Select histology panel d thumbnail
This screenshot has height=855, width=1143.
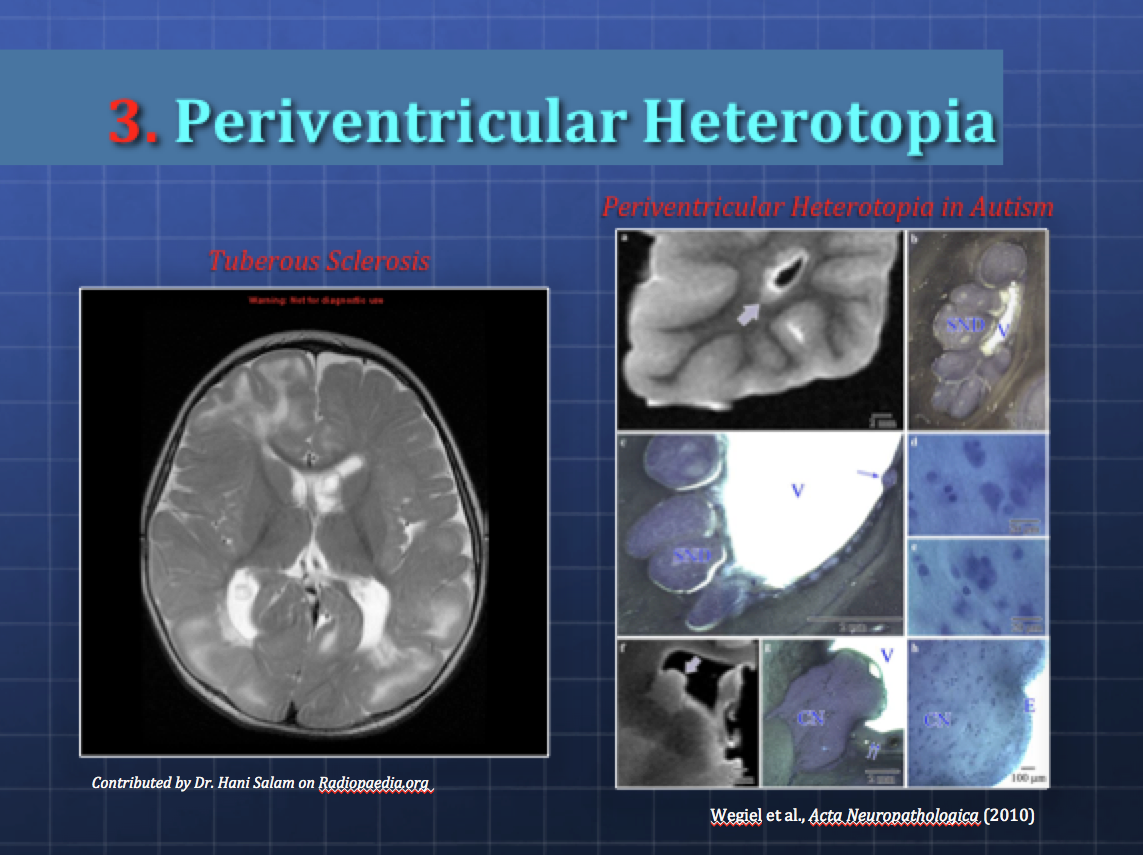point(976,484)
